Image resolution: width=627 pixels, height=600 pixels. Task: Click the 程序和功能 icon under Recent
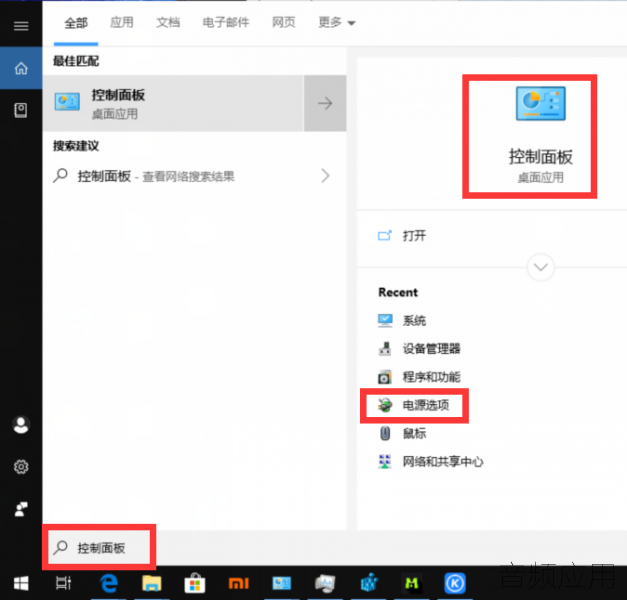(x=385, y=377)
